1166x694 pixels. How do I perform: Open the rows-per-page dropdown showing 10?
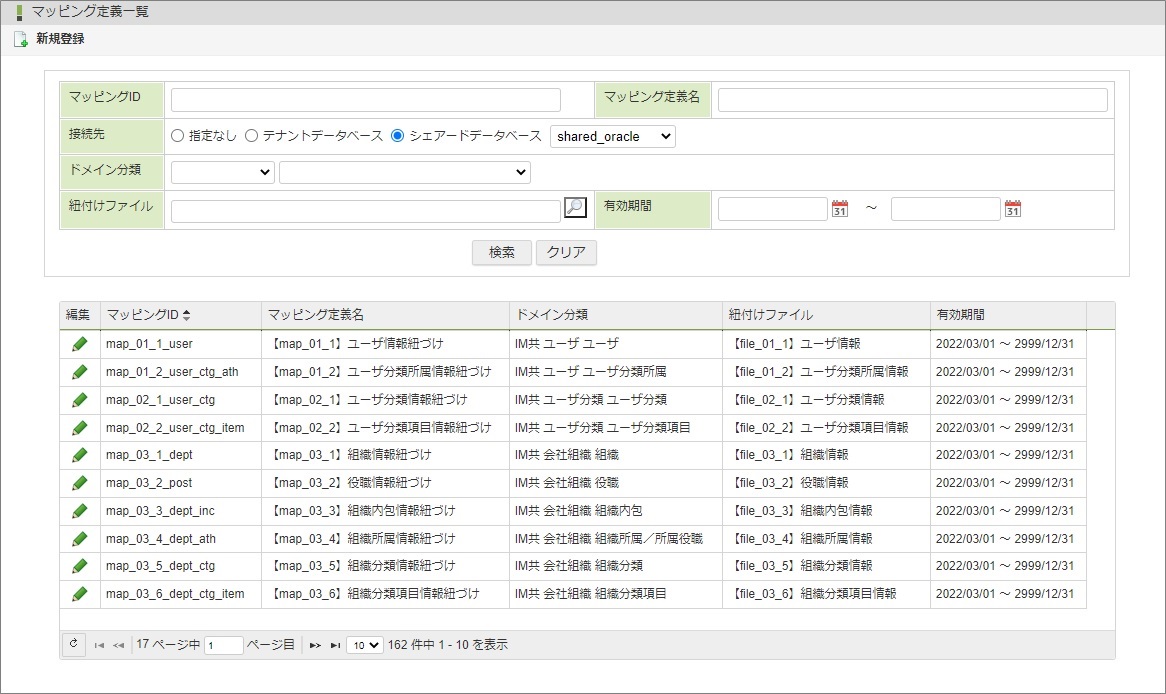364,646
